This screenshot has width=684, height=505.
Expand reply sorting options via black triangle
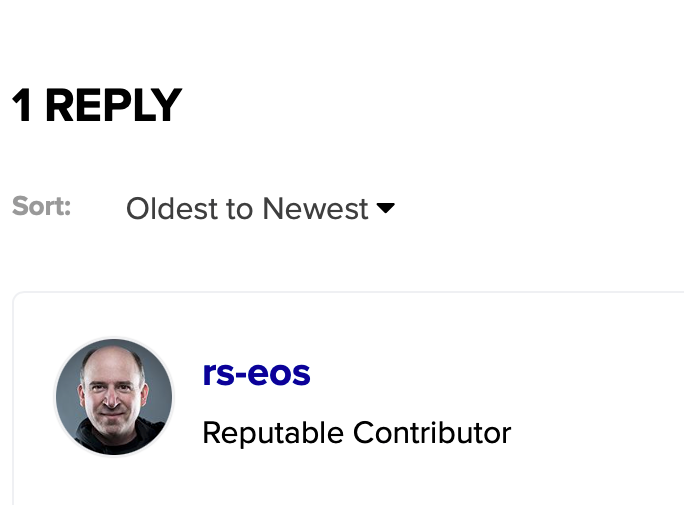[x=386, y=208]
